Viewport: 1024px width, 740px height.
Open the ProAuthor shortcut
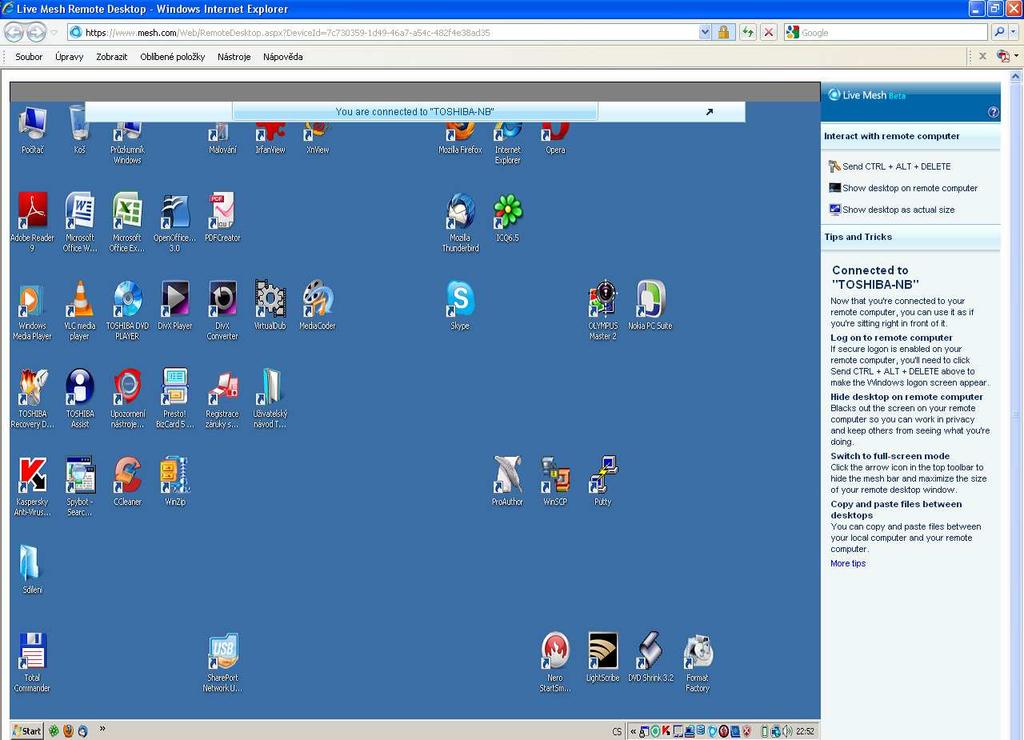point(507,482)
